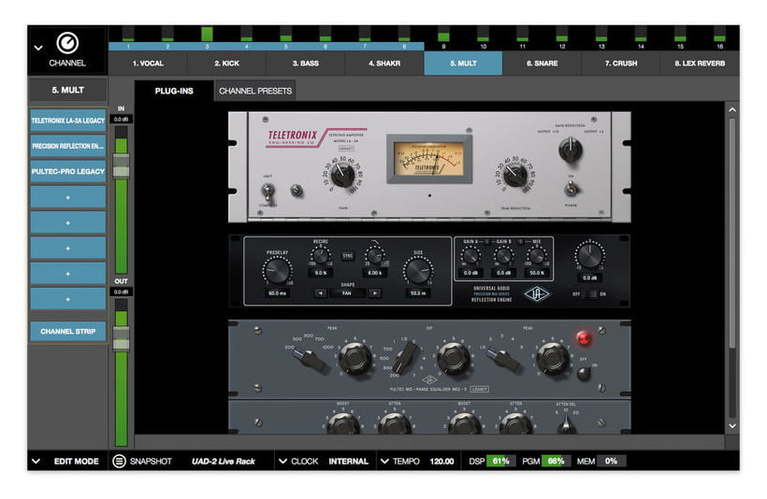Select the 3. BASS channel tab
The width and height of the screenshot is (767, 499).
306,63
